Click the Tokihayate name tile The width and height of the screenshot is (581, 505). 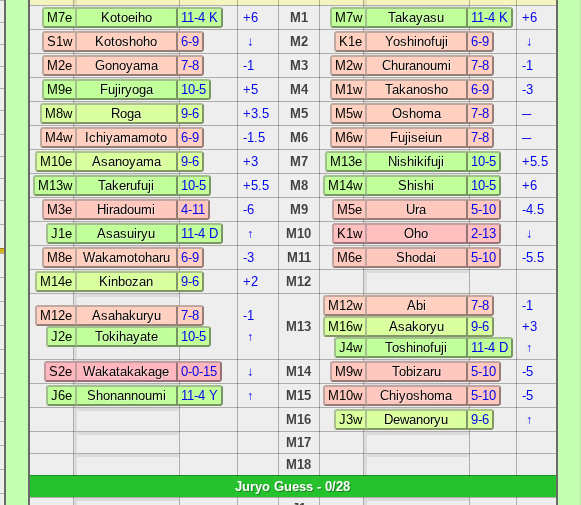pyautogui.click(x=126, y=336)
